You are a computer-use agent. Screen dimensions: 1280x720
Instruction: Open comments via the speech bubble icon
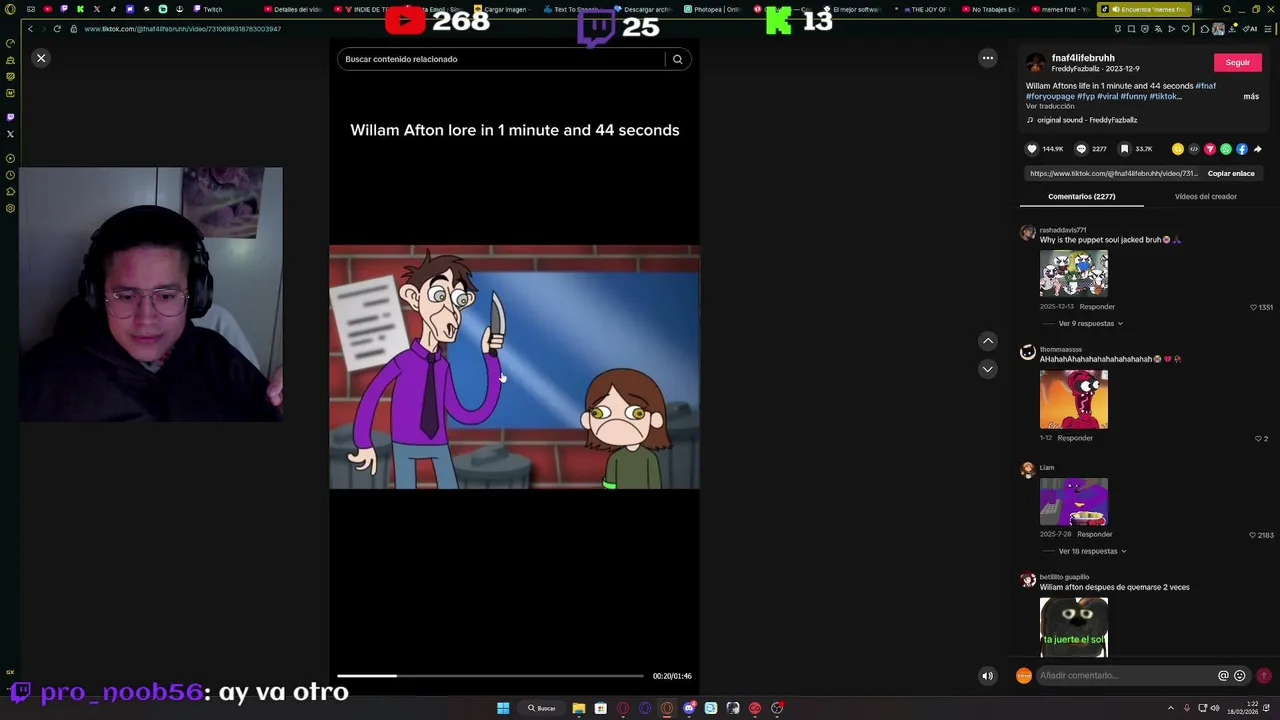click(x=1081, y=149)
